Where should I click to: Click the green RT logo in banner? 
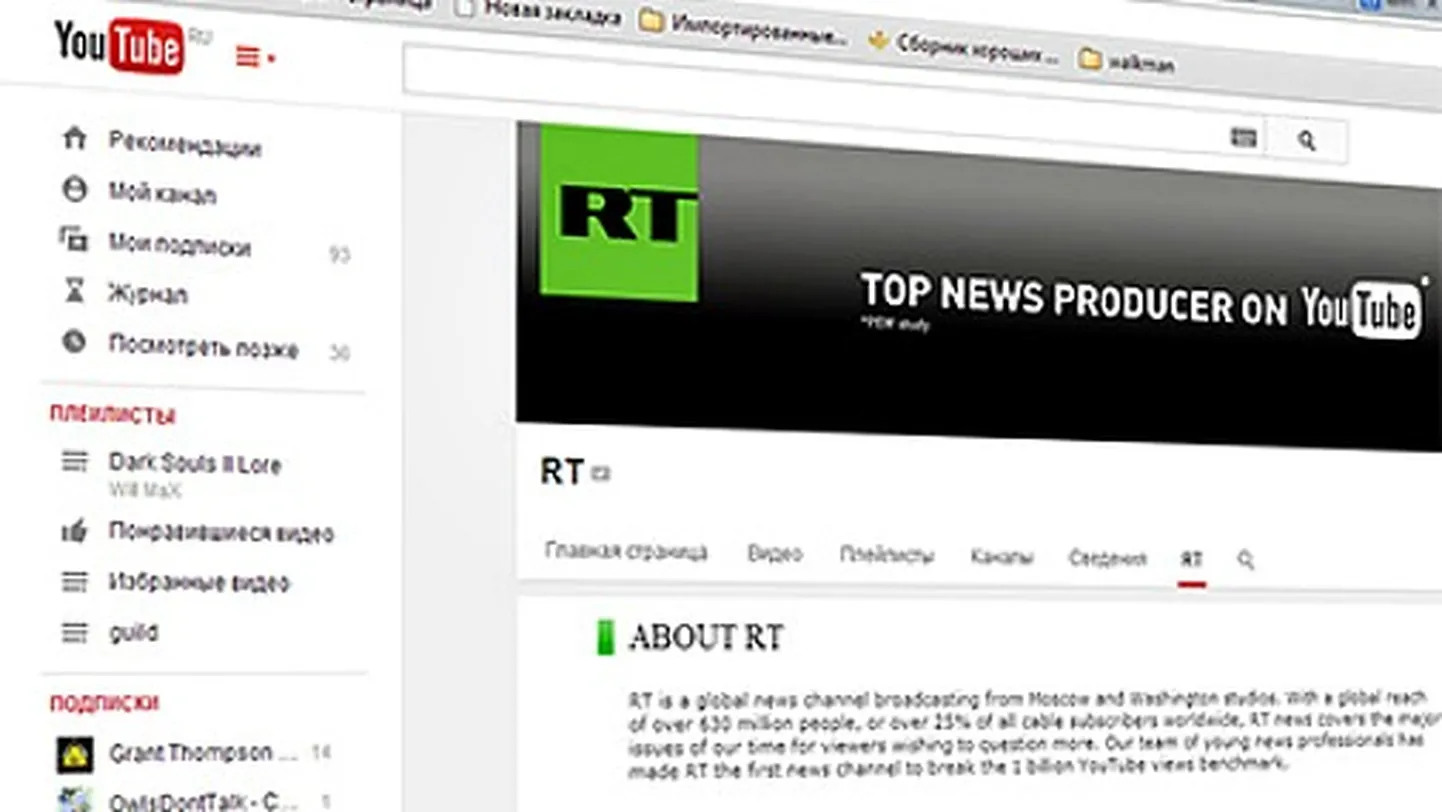(619, 212)
